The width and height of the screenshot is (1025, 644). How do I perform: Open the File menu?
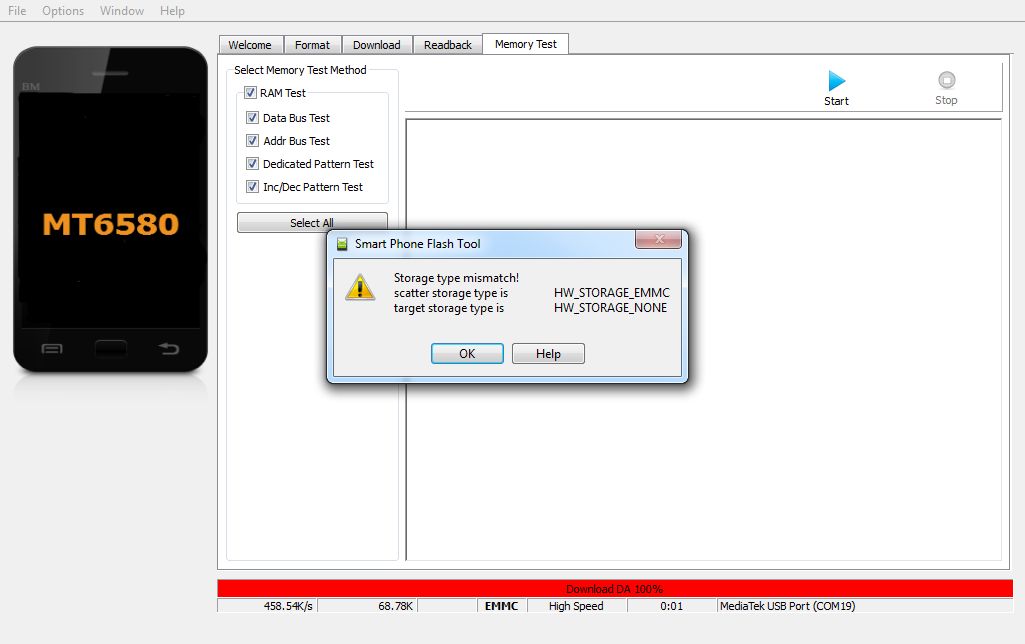(17, 10)
